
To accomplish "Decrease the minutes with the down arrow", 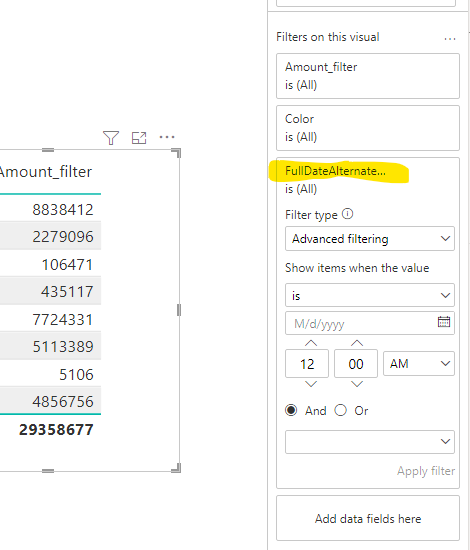I will click(x=357, y=384).
